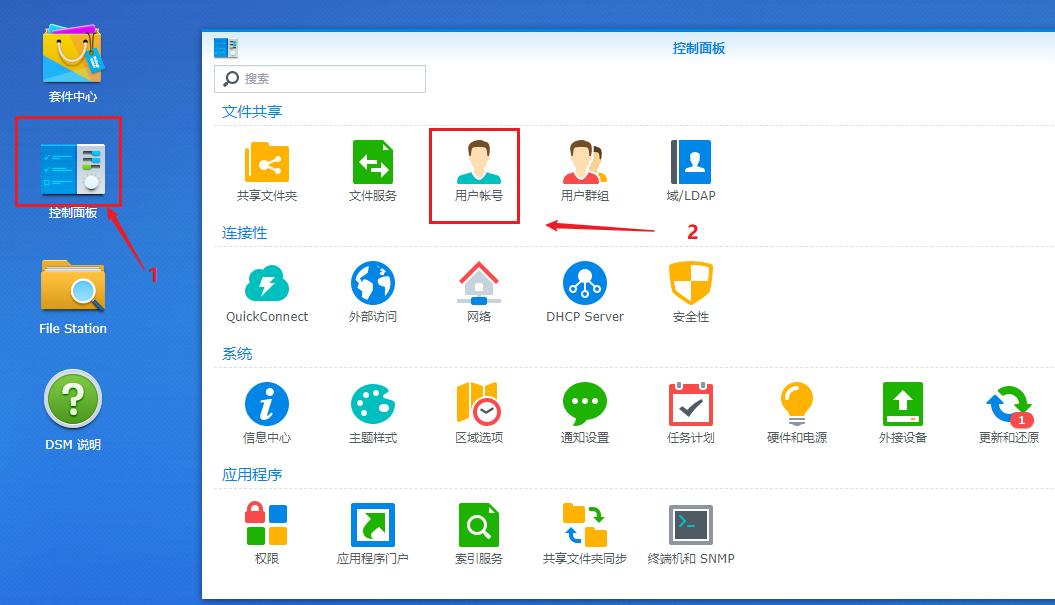Viewport: 1055px width, 605px height.
Task: 打开文件服务设置
Action: 372,170
